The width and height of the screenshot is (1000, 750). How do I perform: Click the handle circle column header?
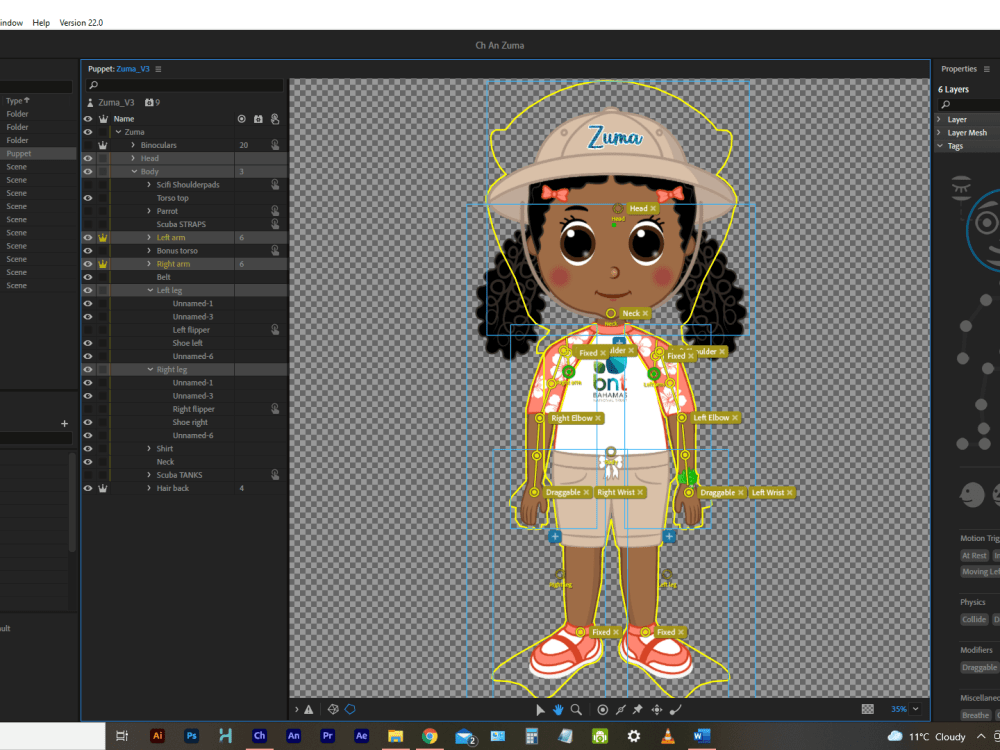(242, 119)
